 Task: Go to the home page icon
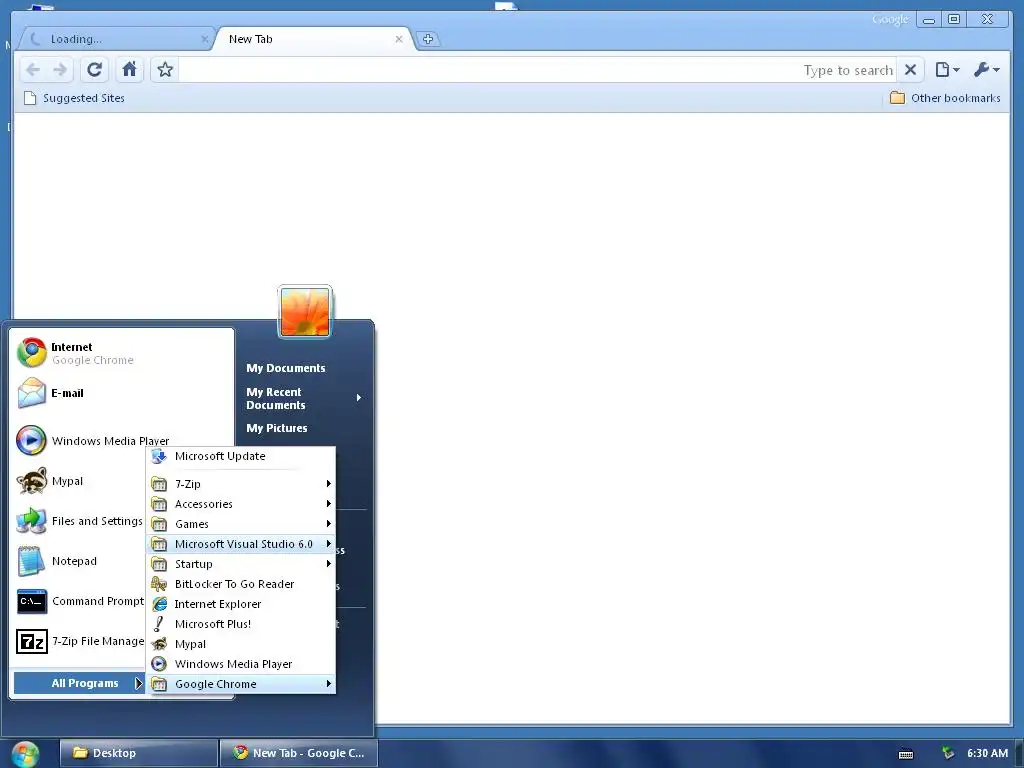coord(129,69)
